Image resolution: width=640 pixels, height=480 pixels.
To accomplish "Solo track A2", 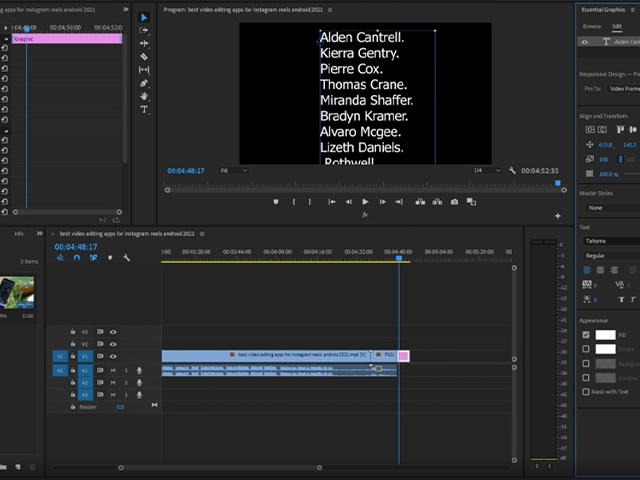I will (126, 382).
